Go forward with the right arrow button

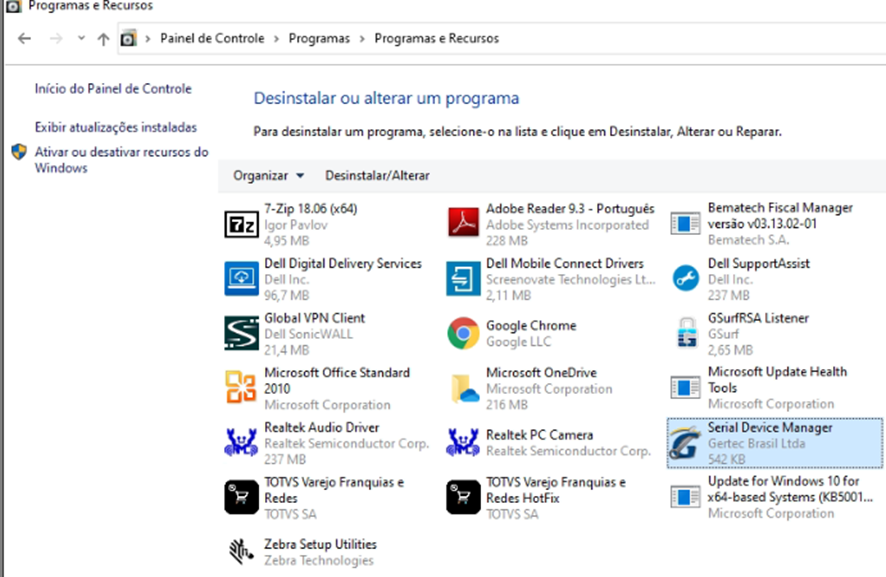55,38
